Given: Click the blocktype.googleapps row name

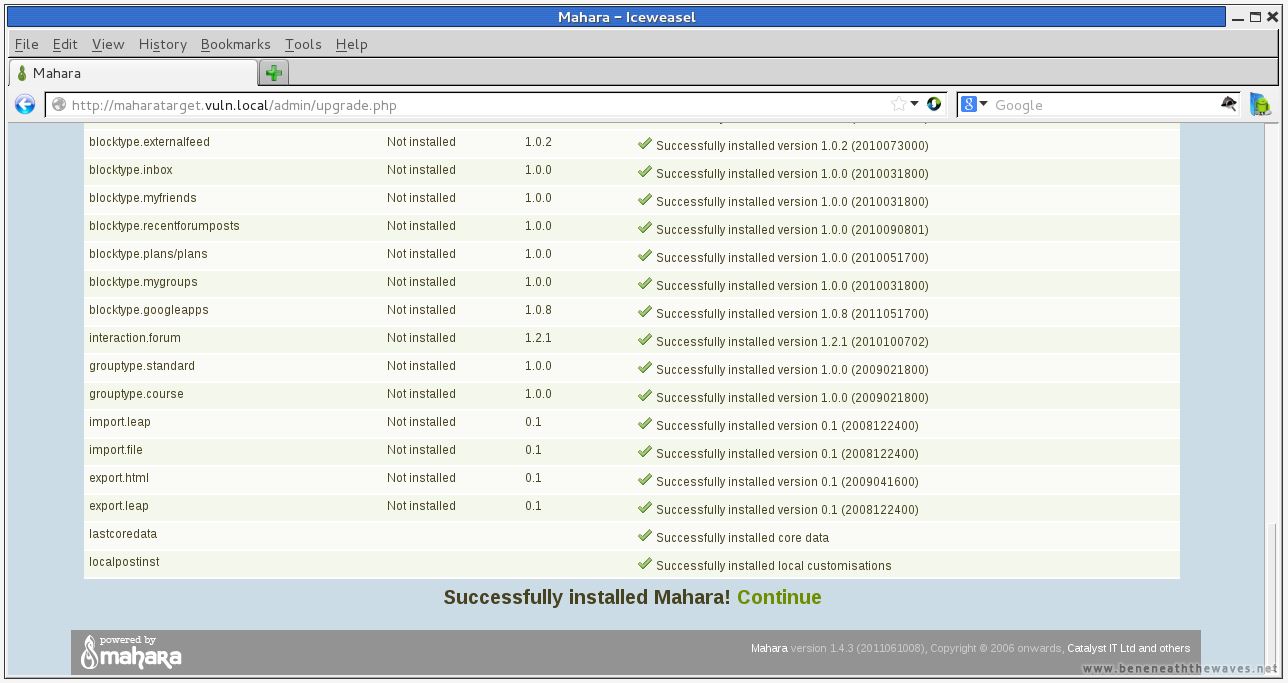Looking at the screenshot, I should [x=149, y=310].
